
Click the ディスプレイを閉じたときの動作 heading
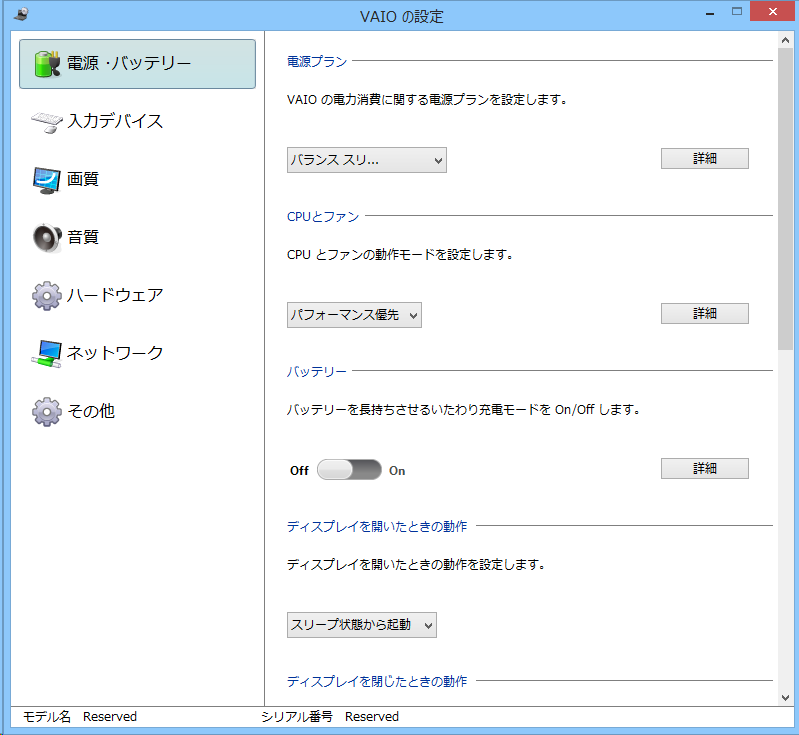[377, 681]
